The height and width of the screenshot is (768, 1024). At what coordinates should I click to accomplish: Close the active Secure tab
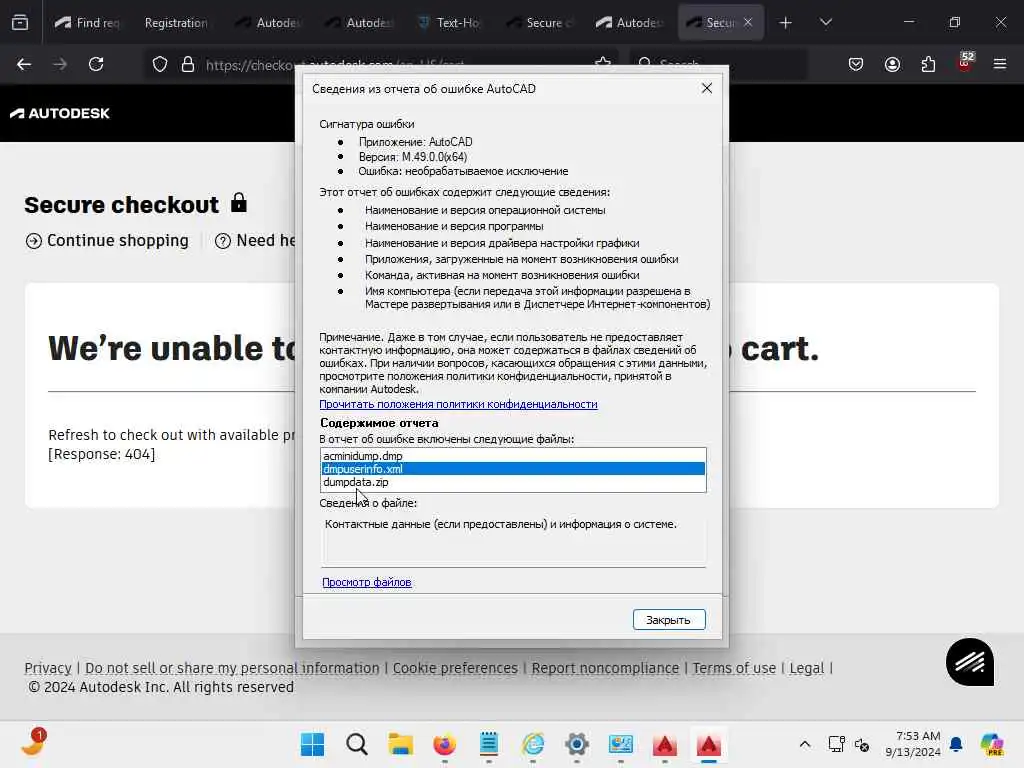pos(748,22)
